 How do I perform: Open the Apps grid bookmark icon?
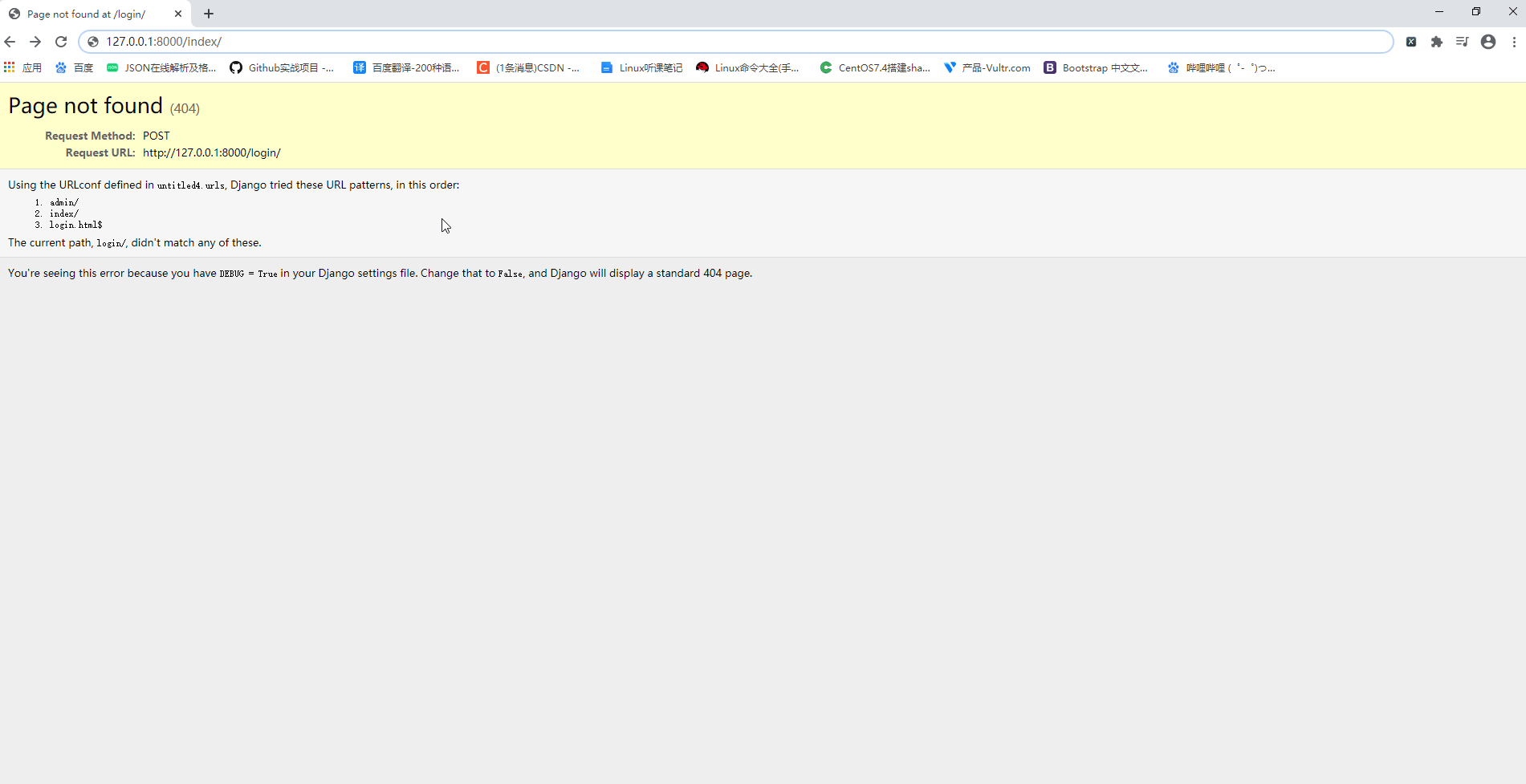22,67
